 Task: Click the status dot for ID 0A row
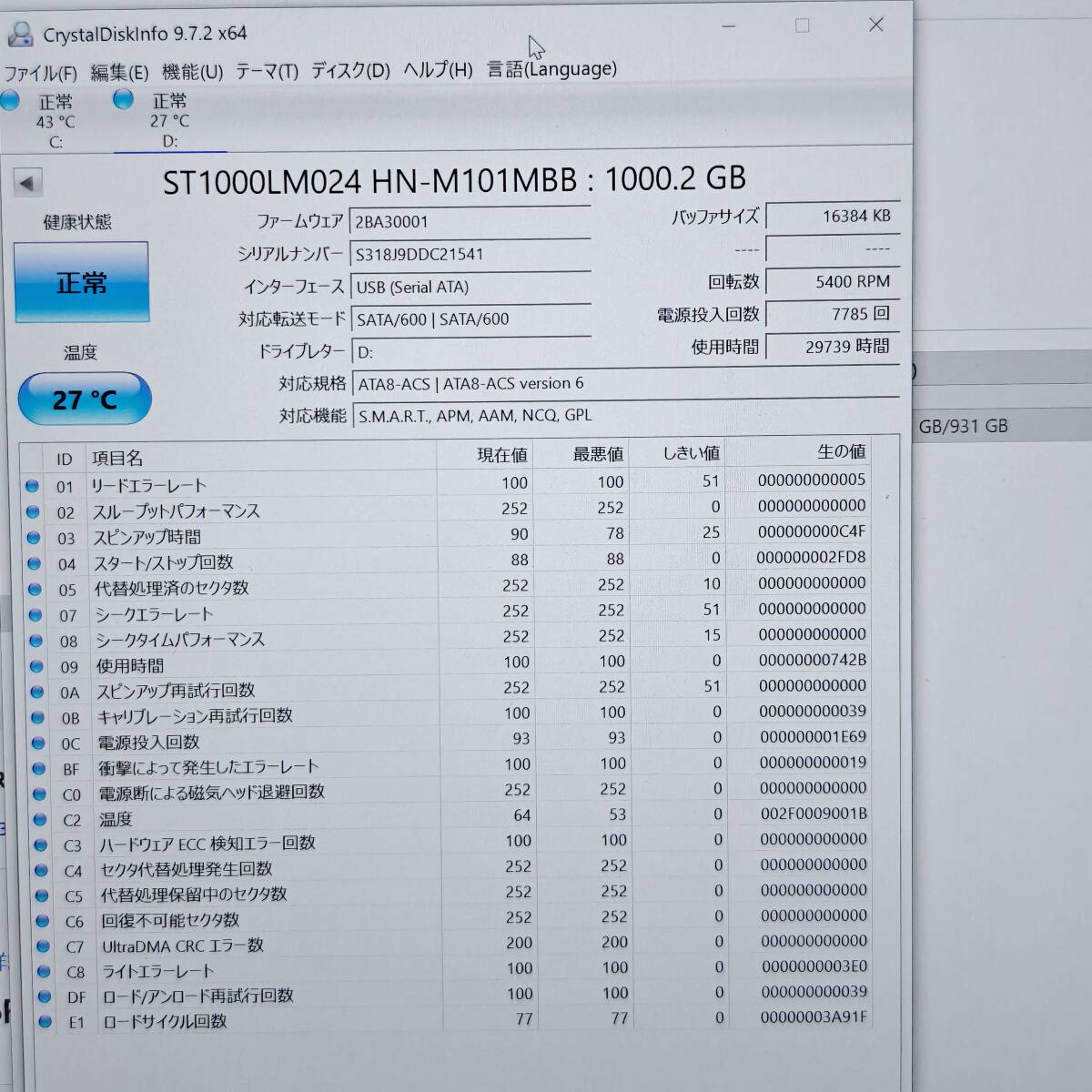coord(37,693)
